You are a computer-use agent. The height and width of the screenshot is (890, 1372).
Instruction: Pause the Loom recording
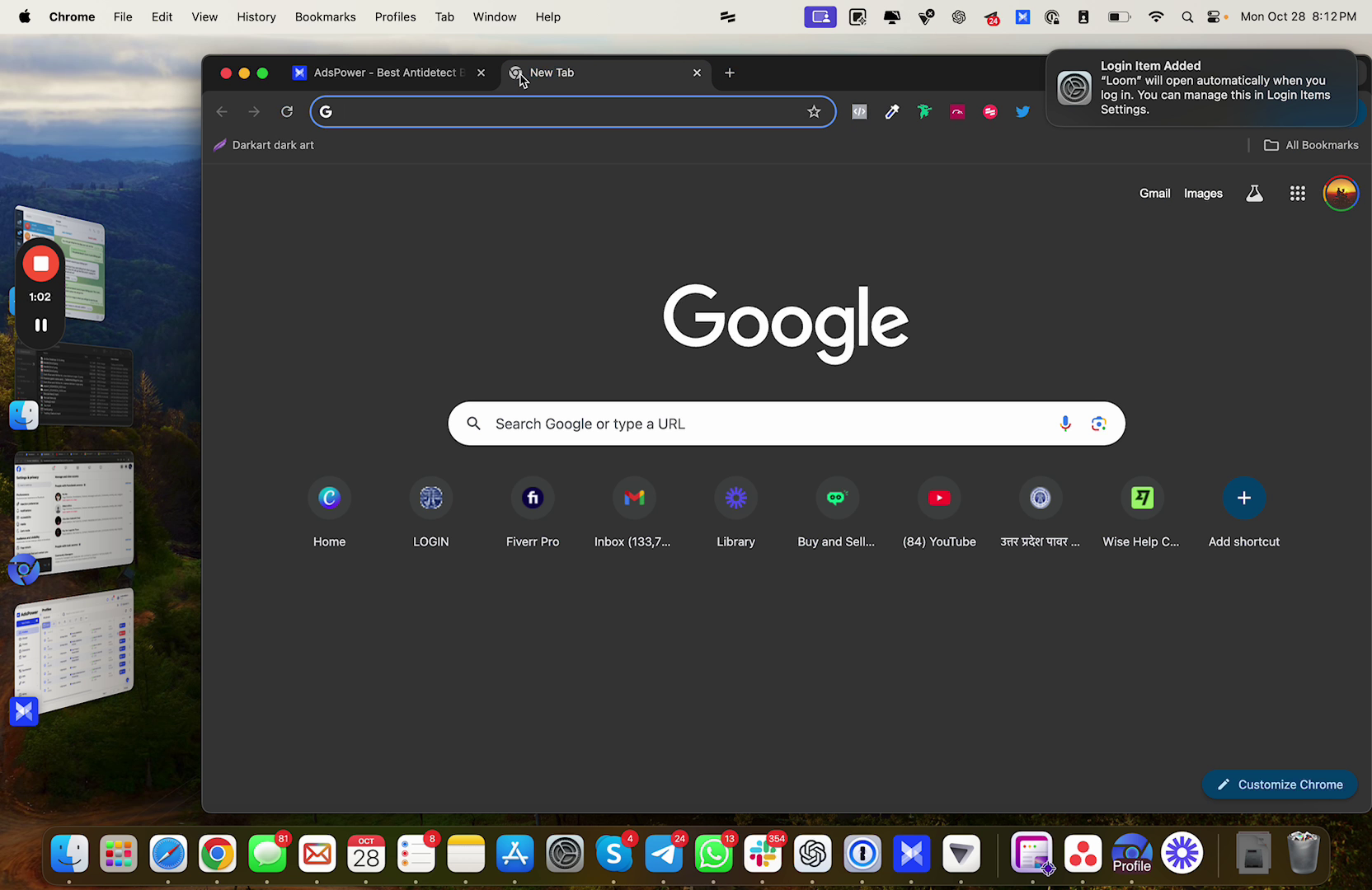[x=40, y=325]
